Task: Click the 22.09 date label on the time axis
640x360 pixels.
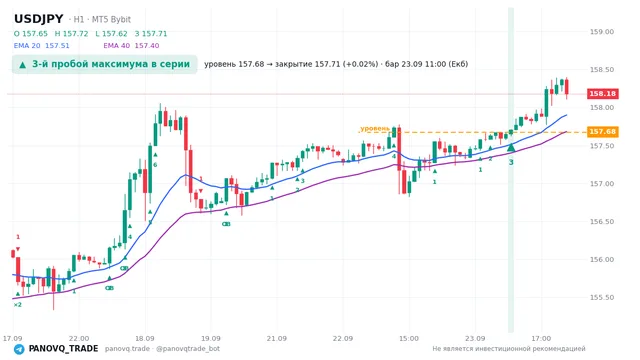Action: tap(342, 338)
